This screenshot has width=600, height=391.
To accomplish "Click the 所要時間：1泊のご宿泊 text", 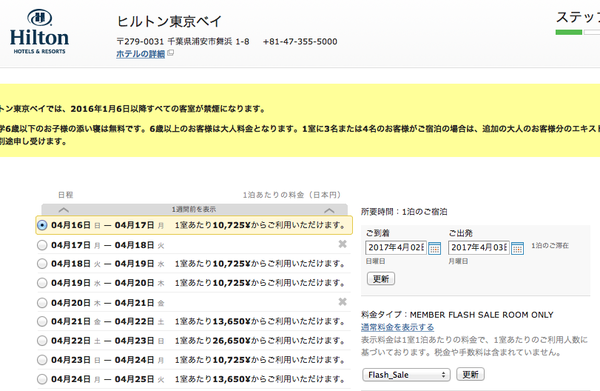I will [404, 212].
